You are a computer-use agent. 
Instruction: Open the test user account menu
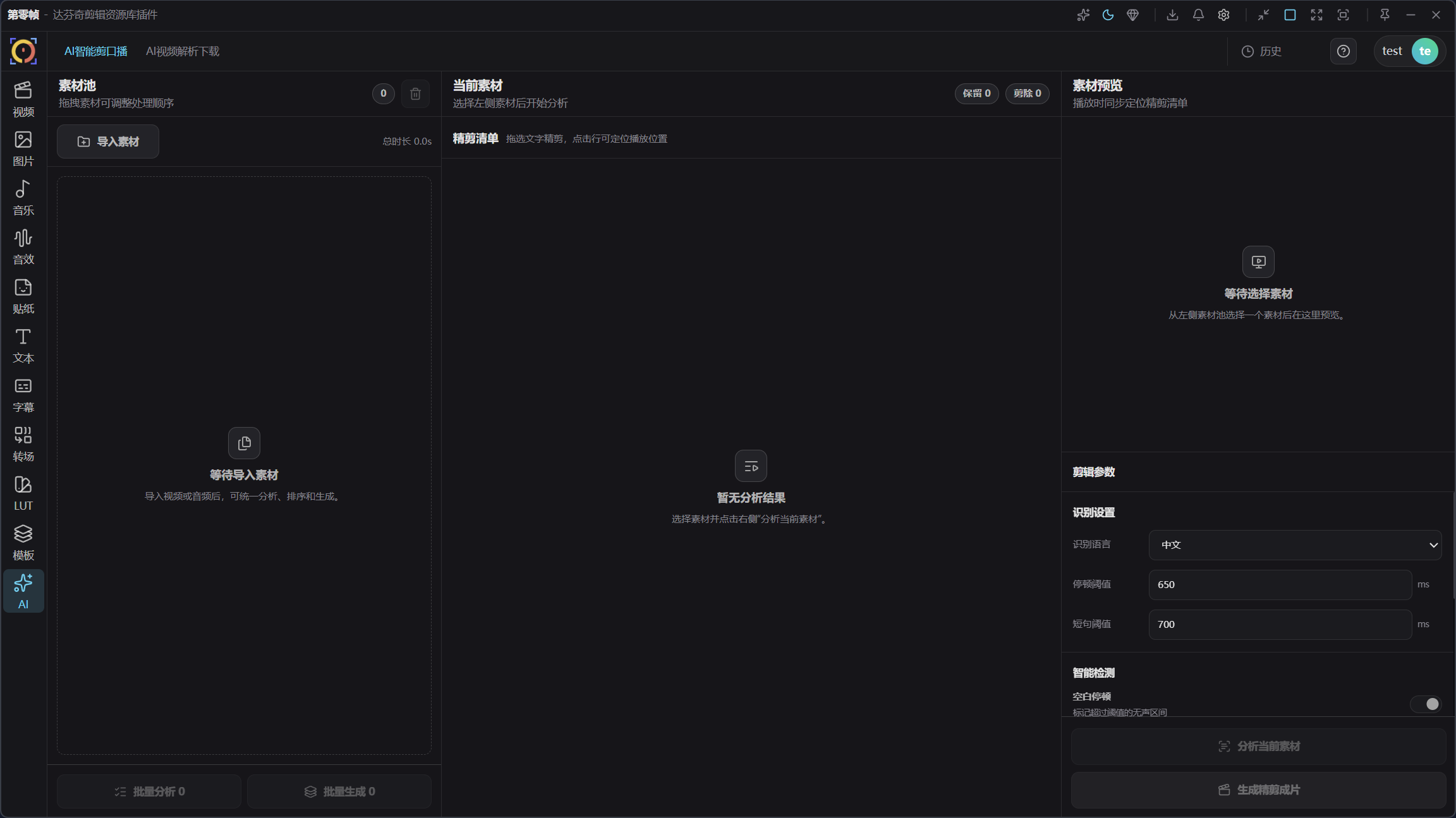coord(1410,51)
